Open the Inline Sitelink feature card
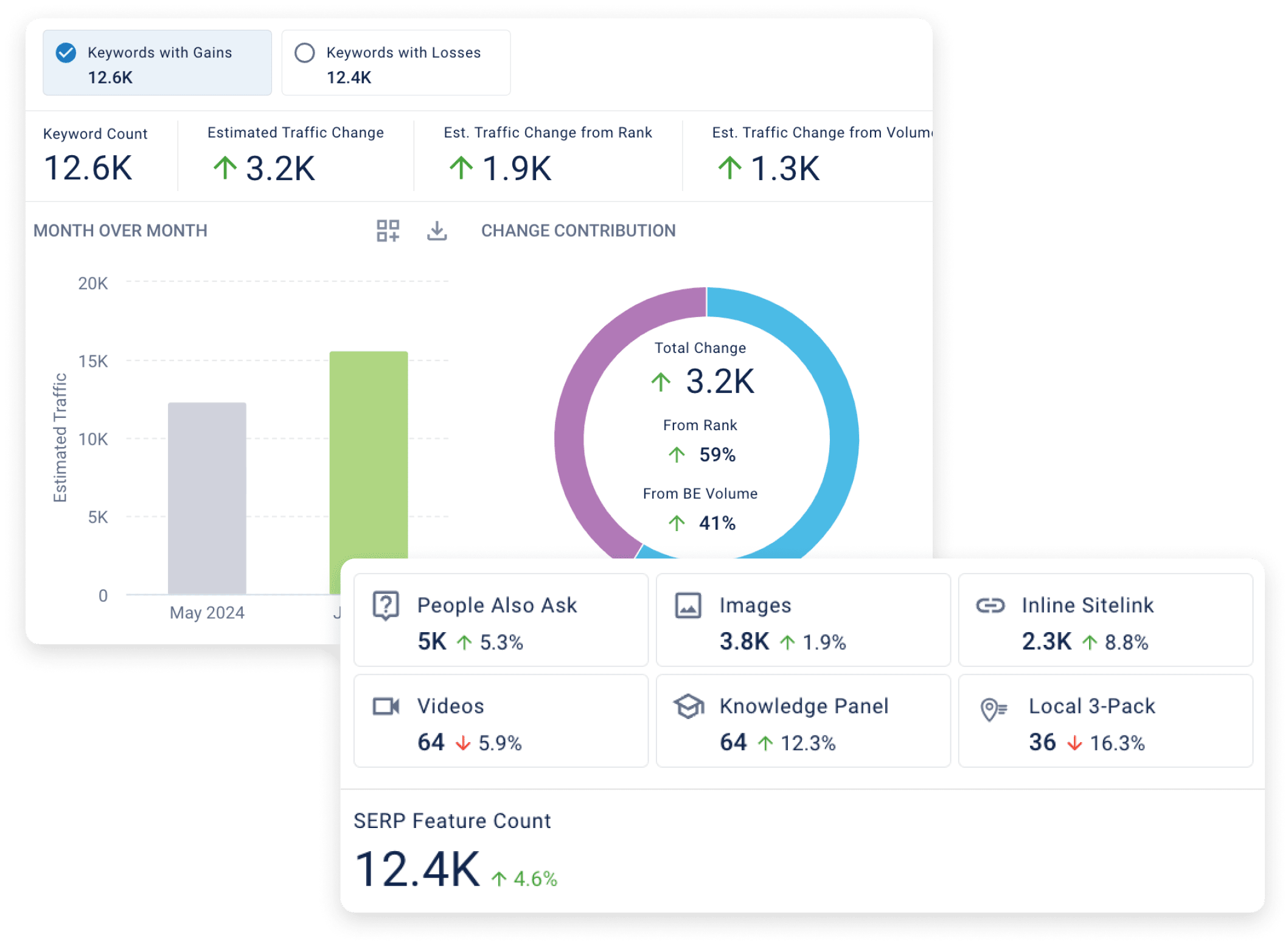1288x943 pixels. tap(1105, 621)
